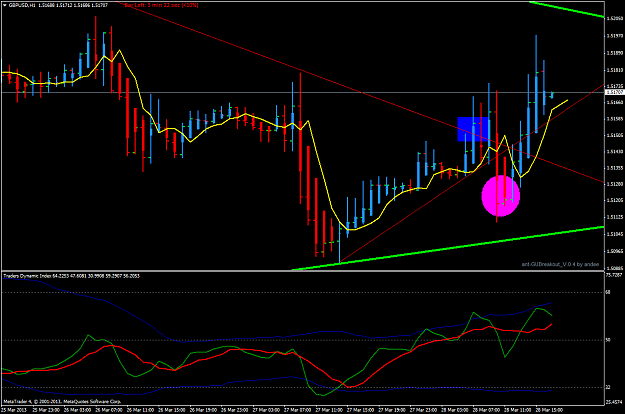Open the chart dropdown triangle beside GBPUSD,H1

pos(4,5)
